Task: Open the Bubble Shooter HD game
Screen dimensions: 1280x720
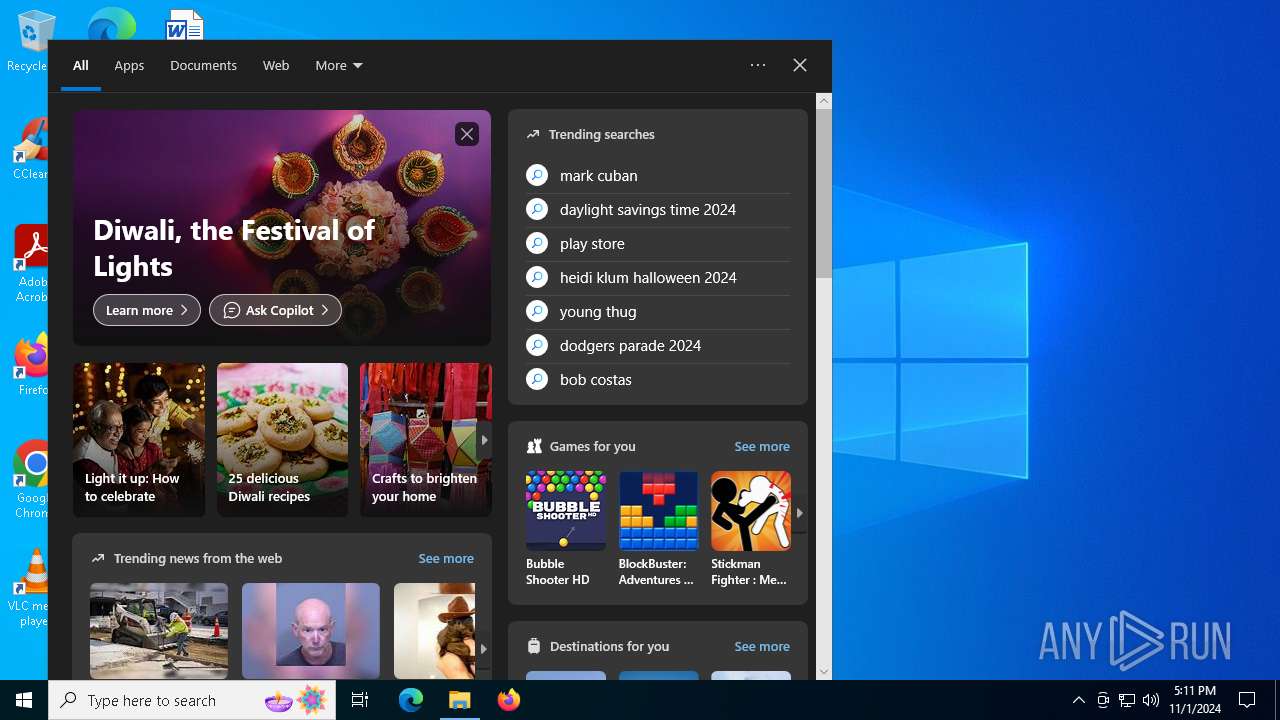Action: [566, 529]
